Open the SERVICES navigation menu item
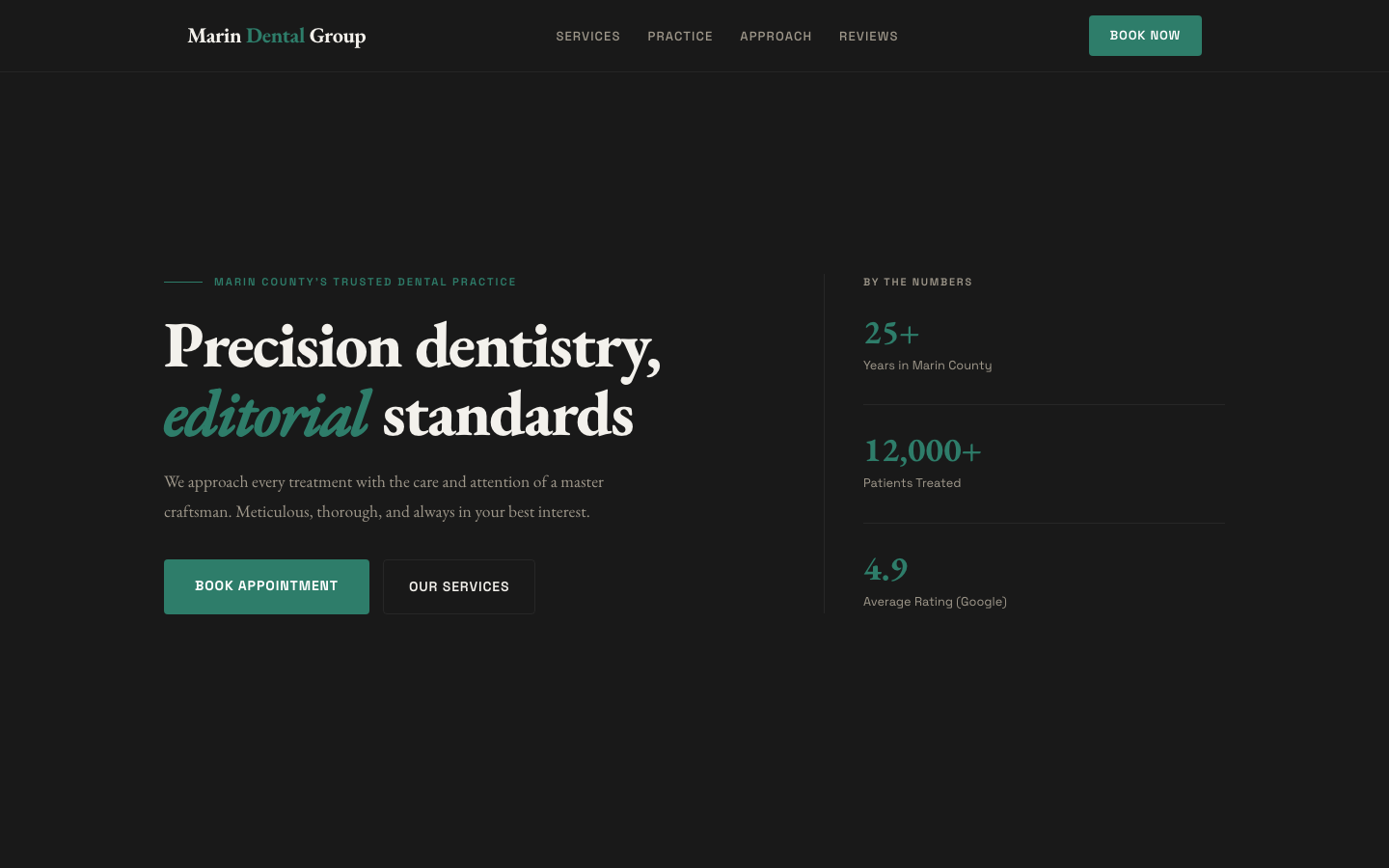Viewport: 1389px width, 868px height. (587, 36)
